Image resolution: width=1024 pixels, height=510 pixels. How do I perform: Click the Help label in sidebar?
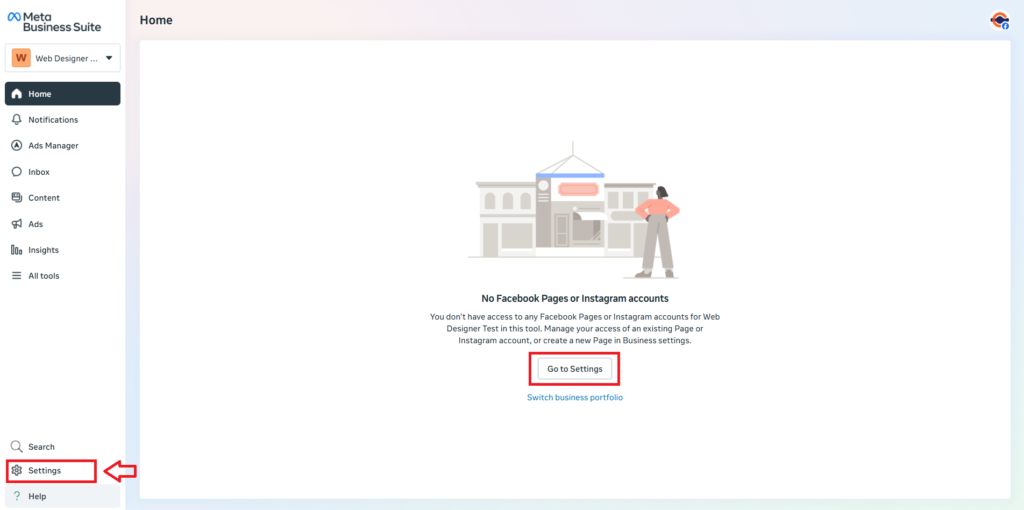pyautogui.click(x=37, y=496)
